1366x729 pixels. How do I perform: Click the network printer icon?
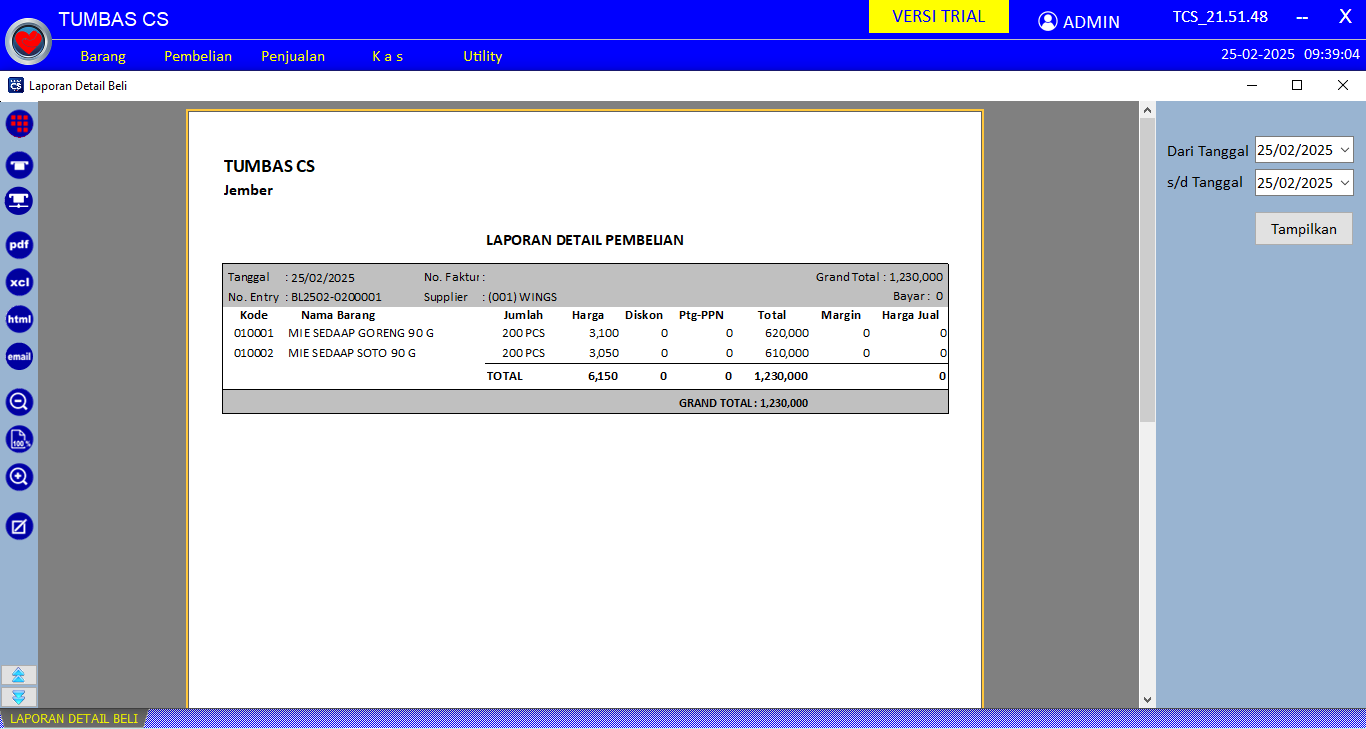19,202
